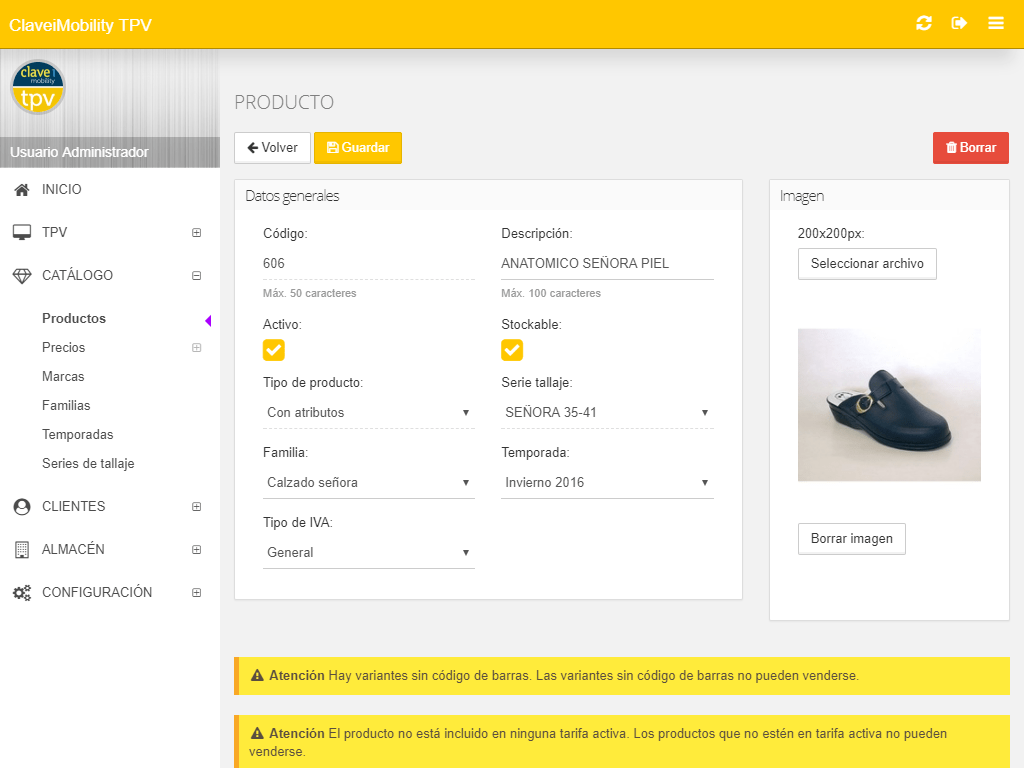Open the Temporada dropdown

[607, 483]
